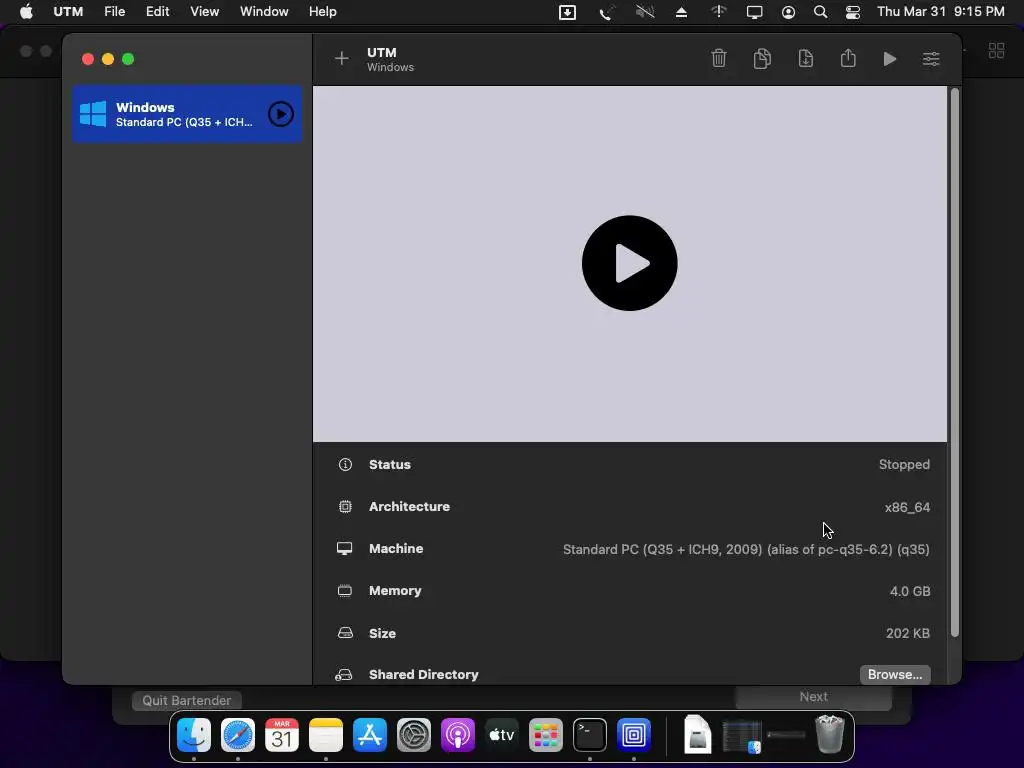
Task: Click the Size drive icon
Action: pos(345,633)
